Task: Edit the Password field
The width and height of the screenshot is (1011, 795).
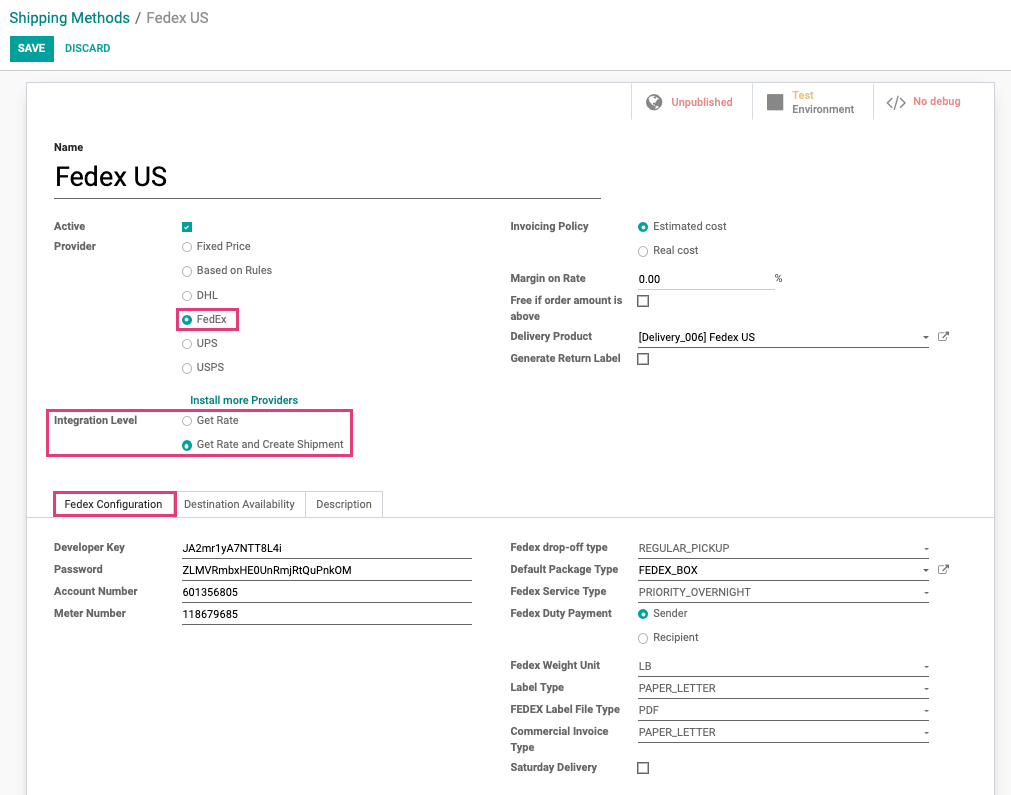Action: click(327, 570)
